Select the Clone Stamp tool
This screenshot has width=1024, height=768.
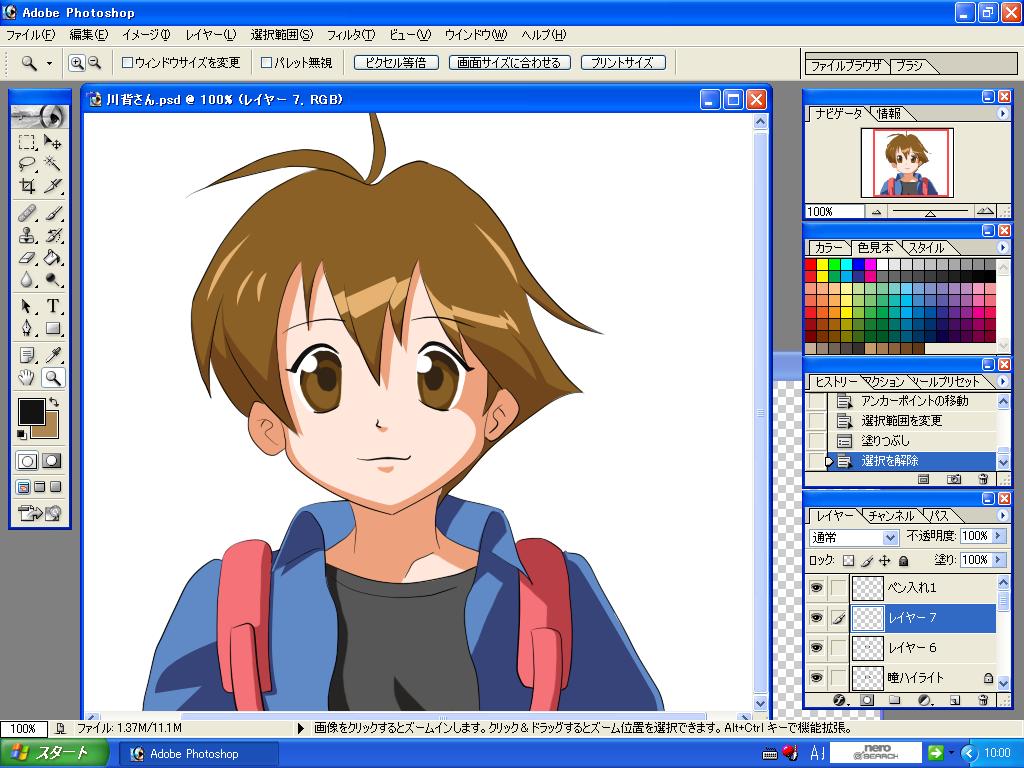click(x=27, y=235)
